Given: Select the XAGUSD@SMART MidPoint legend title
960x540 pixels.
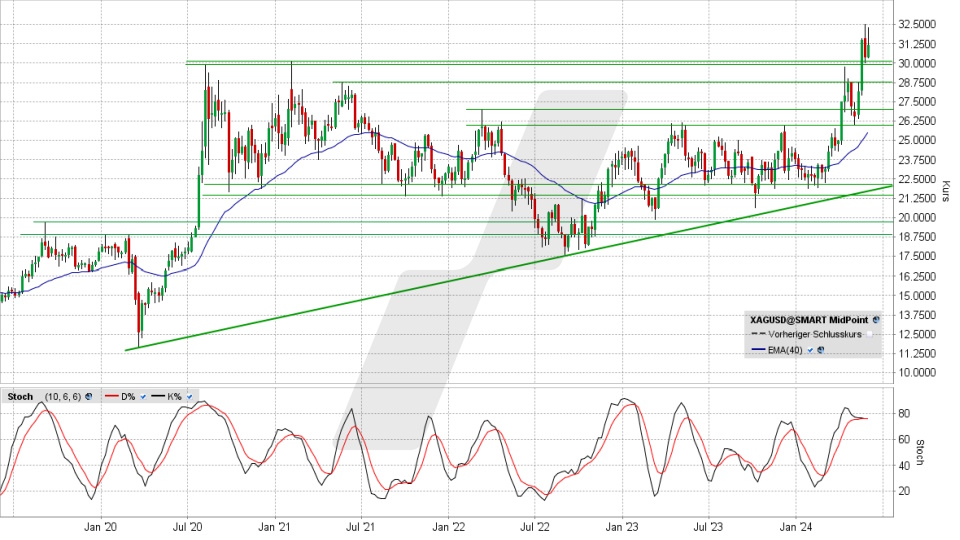Looking at the screenshot, I should tap(809, 320).
